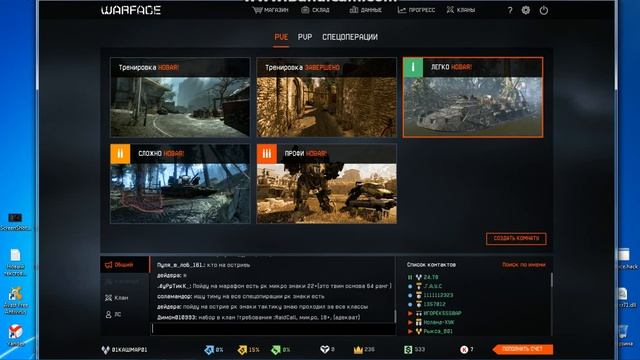Screen dimensions: 640x360
Task: Select the Тренировка НОВАЯ mission card
Action: click(180, 97)
